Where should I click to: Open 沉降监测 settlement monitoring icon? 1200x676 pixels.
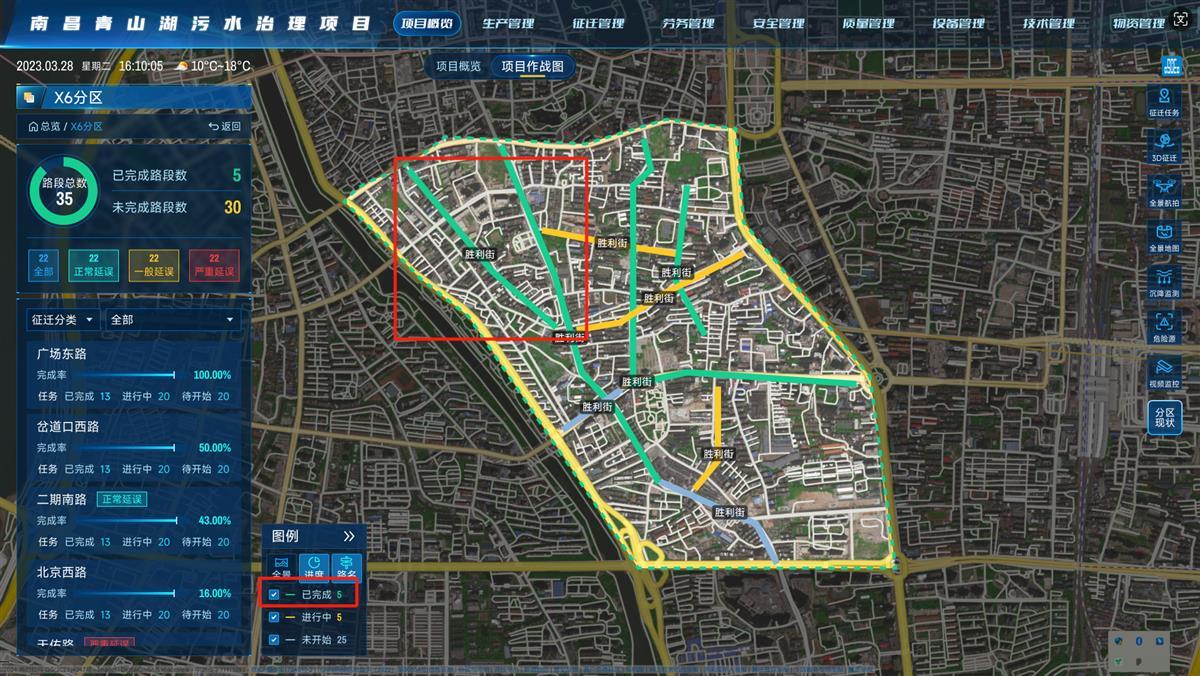click(x=1165, y=282)
